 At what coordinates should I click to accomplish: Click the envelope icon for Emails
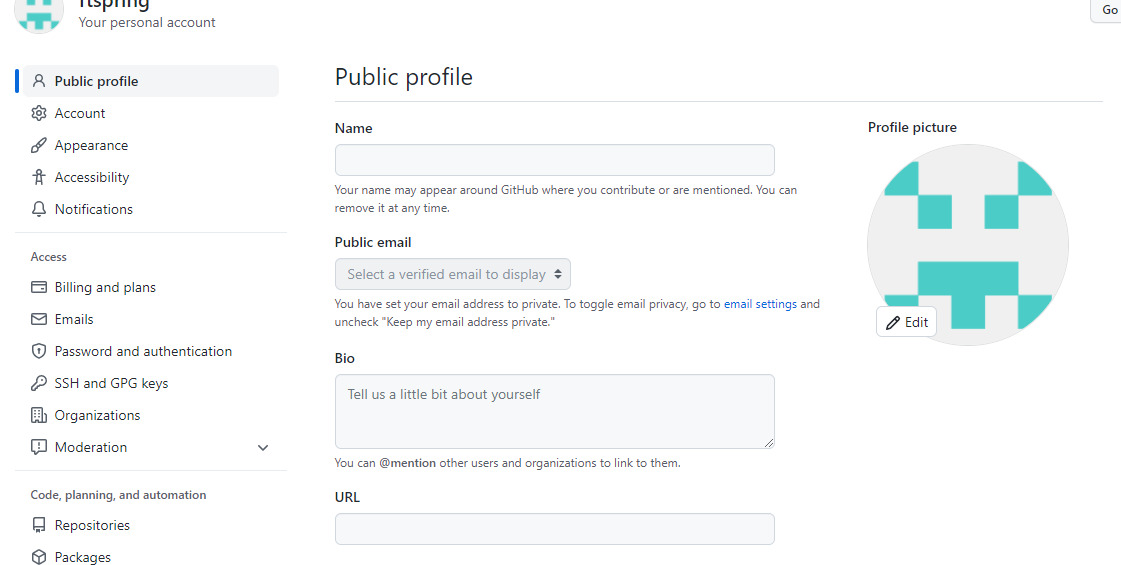39,319
